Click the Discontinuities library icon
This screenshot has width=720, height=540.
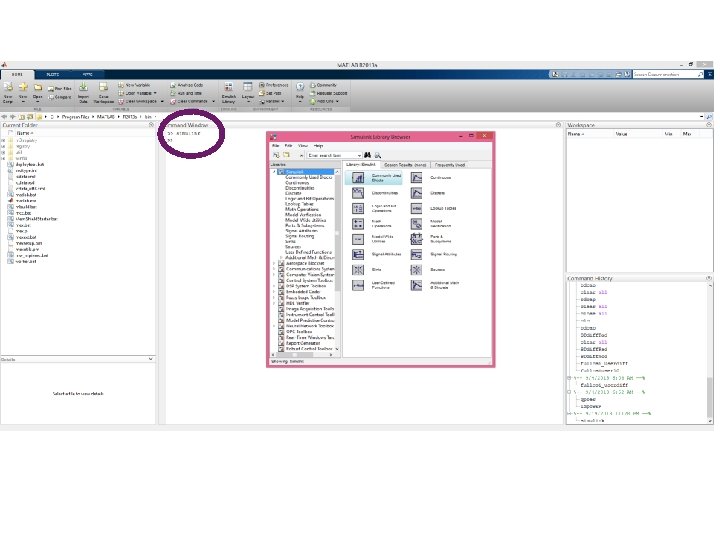click(x=358, y=193)
